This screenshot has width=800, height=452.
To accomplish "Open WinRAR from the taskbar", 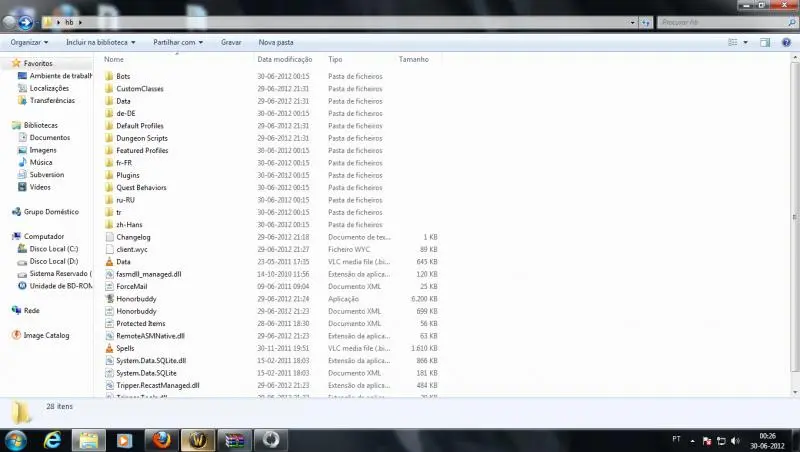I will pyautogui.click(x=234, y=438).
